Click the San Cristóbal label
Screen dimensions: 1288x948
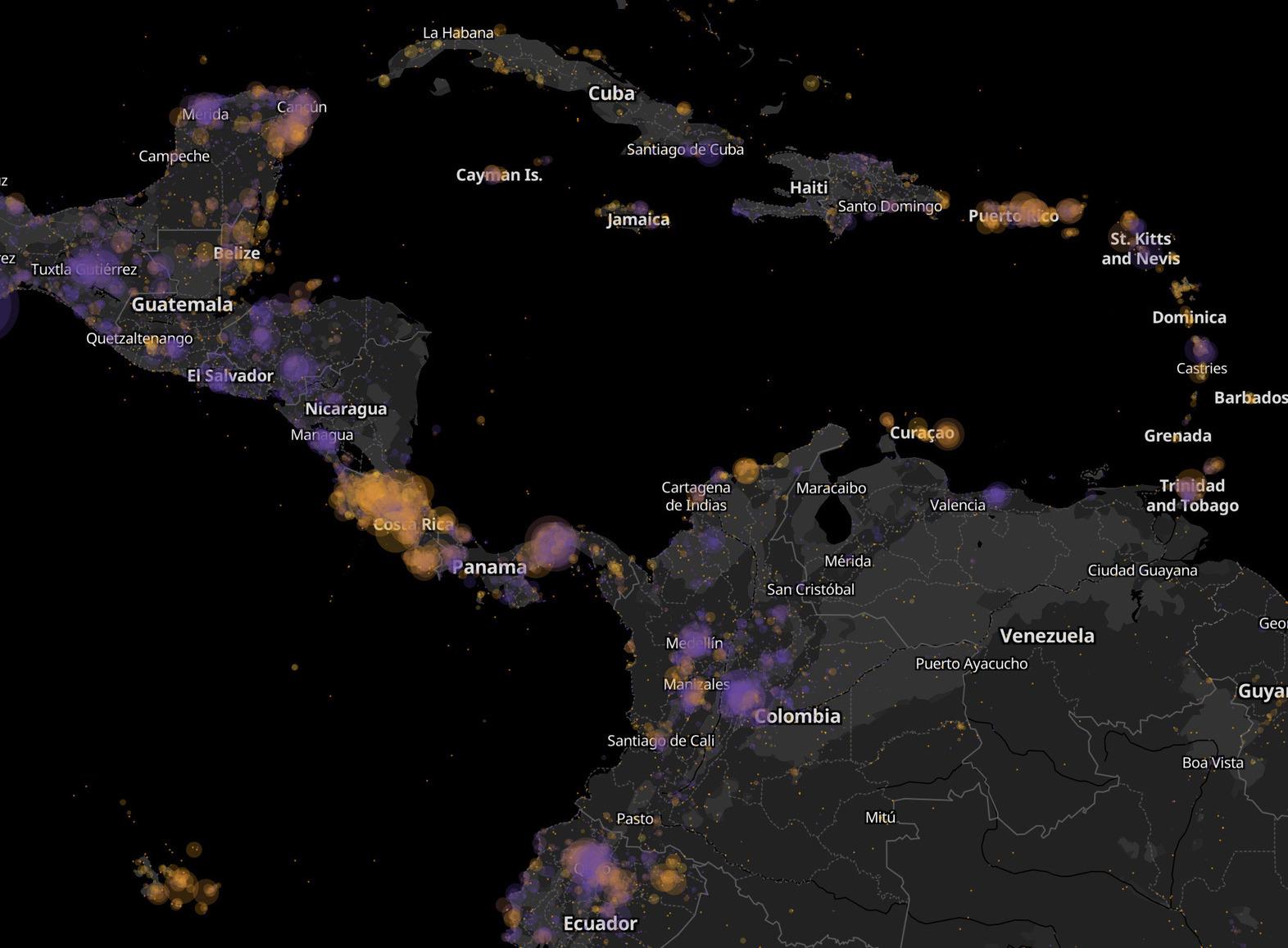(810, 589)
